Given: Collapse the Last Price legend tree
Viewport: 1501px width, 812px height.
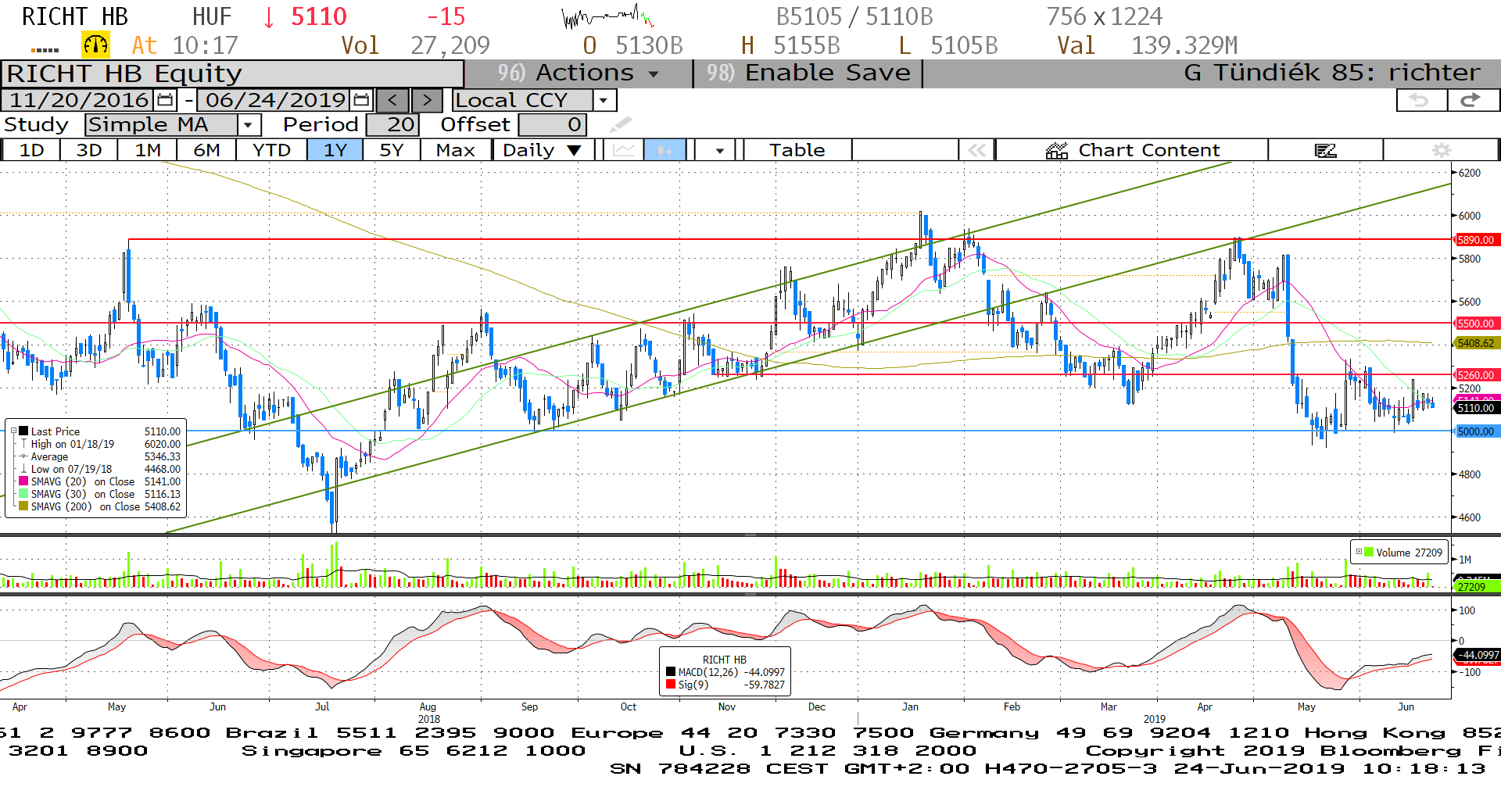Looking at the screenshot, I should click(x=13, y=431).
